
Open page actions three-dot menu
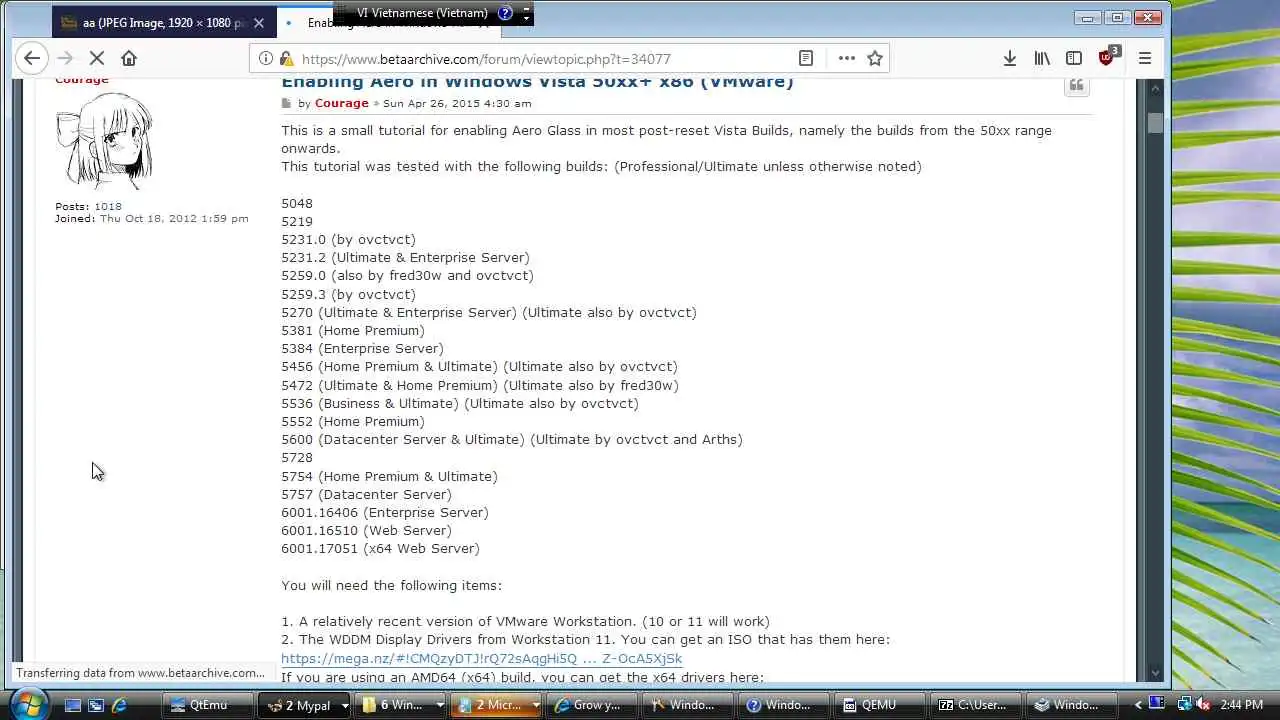(846, 58)
